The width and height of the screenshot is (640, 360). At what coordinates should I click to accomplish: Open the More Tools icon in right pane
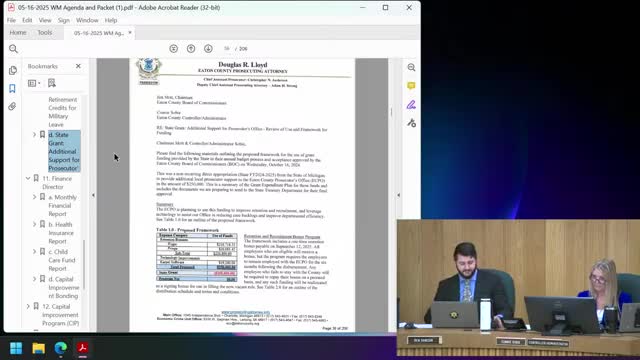point(411,122)
